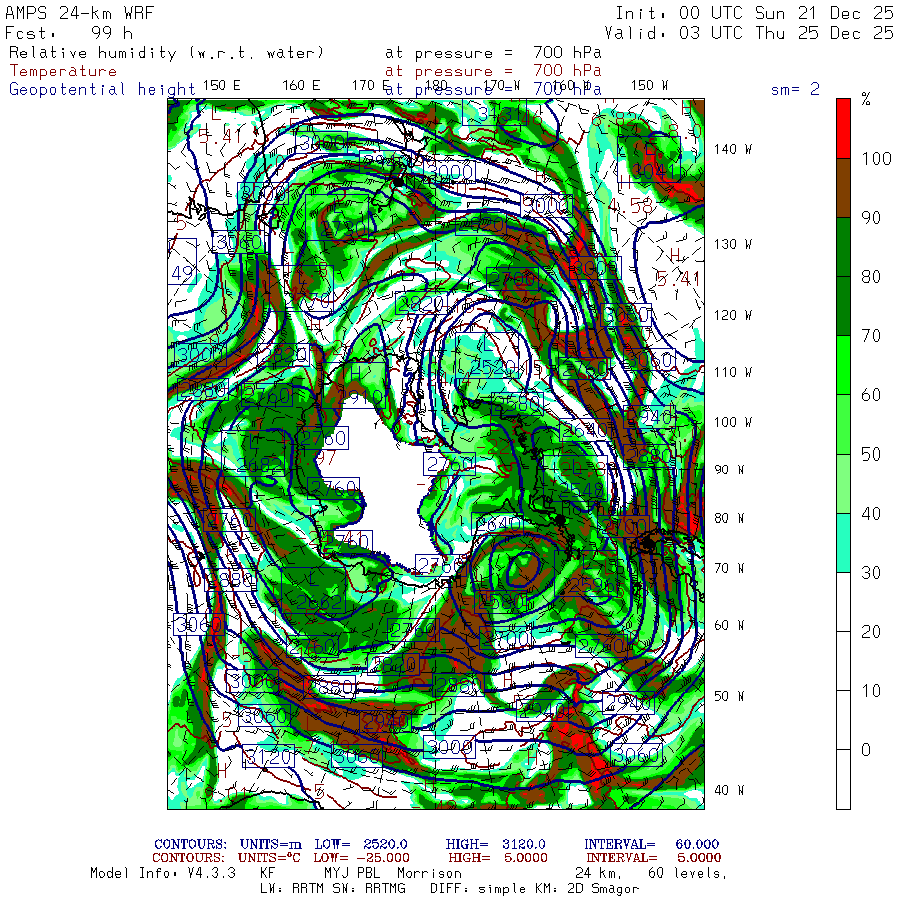Viewport: 900px width, 900px height.
Task: Click the blue 'HIGH= 3120.0' contour info
Action: [x=496, y=844]
